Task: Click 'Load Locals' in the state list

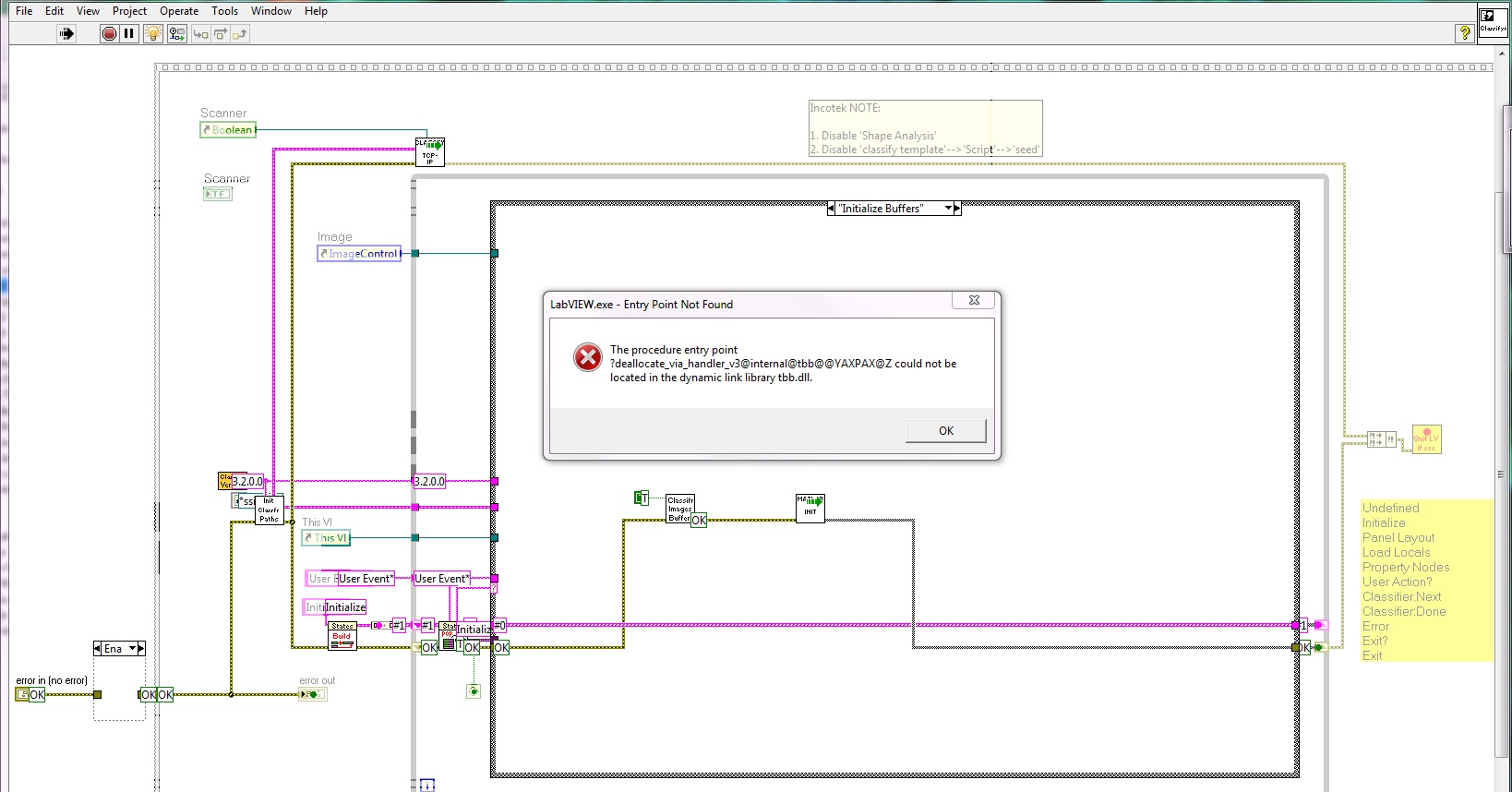Action: tap(1397, 552)
